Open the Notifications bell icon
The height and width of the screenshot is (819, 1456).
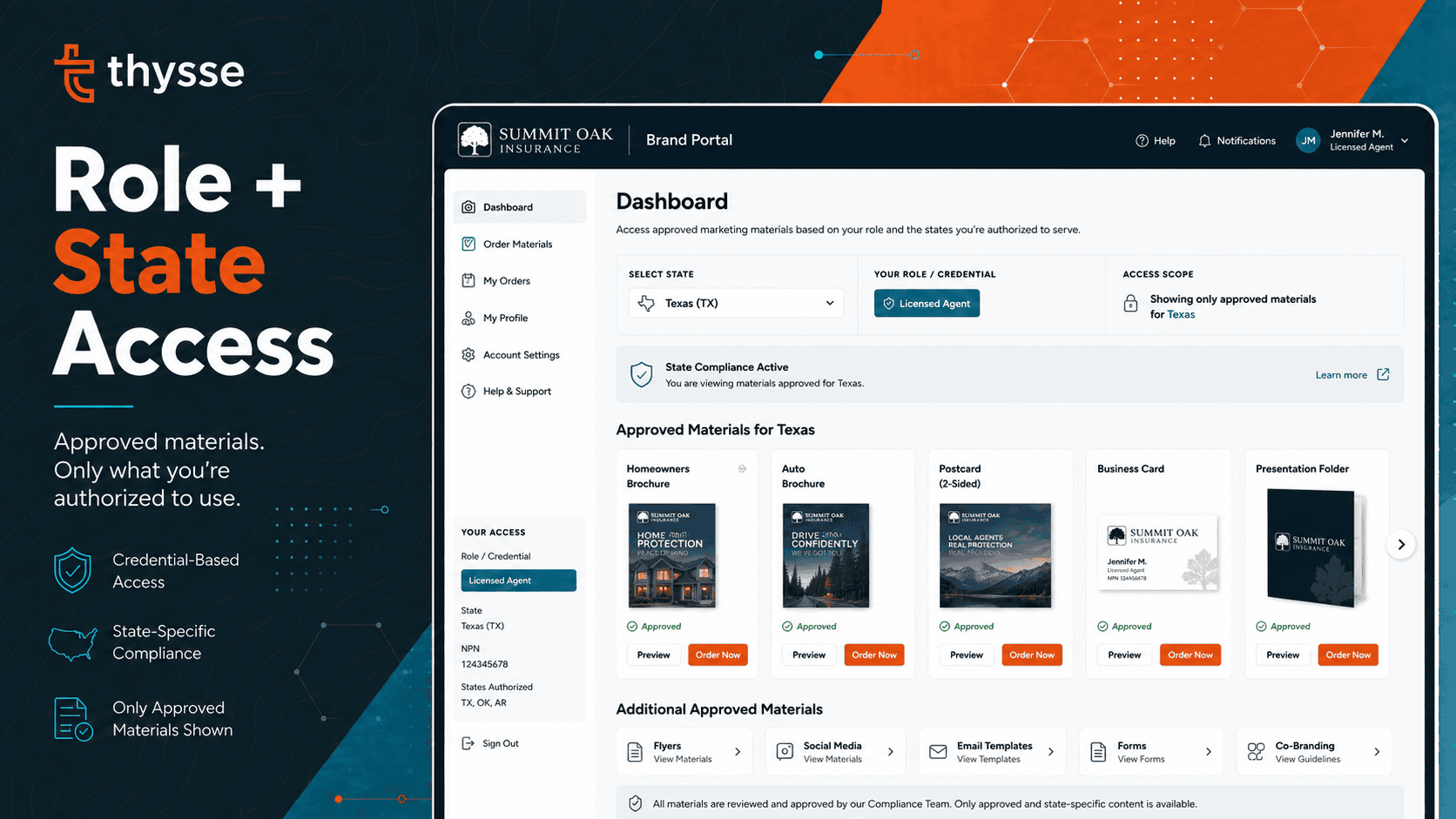point(1204,140)
